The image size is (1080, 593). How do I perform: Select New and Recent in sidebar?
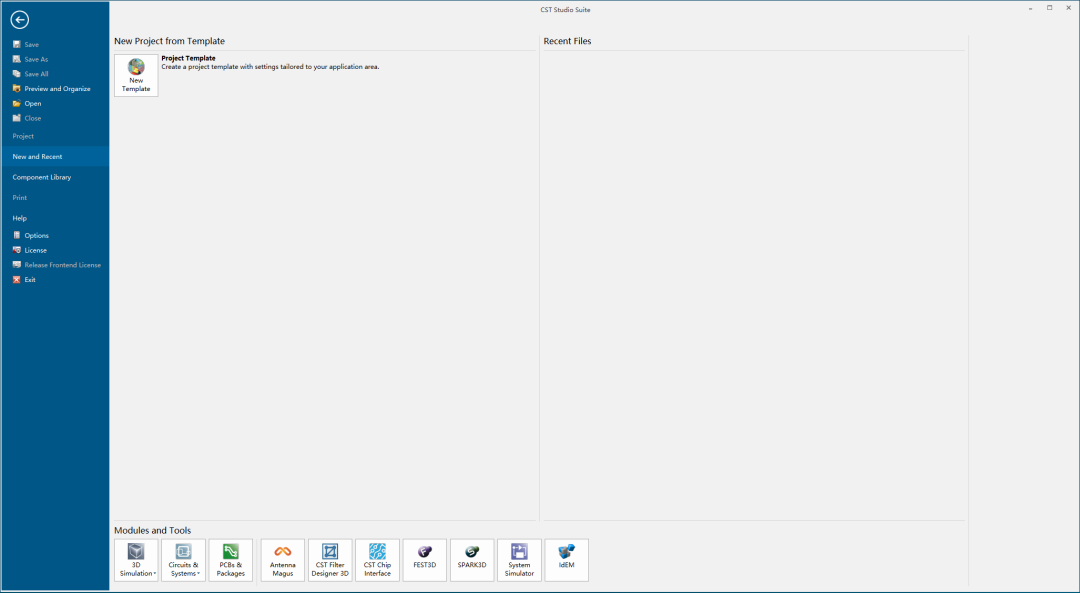point(54,156)
